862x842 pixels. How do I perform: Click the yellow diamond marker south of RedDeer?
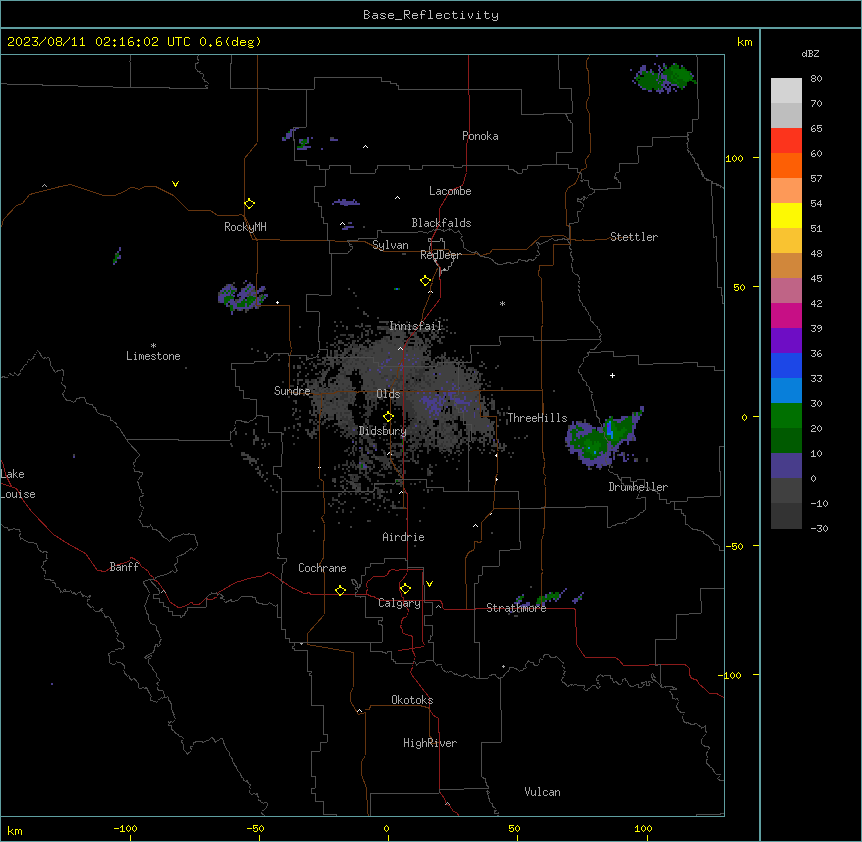(x=426, y=281)
